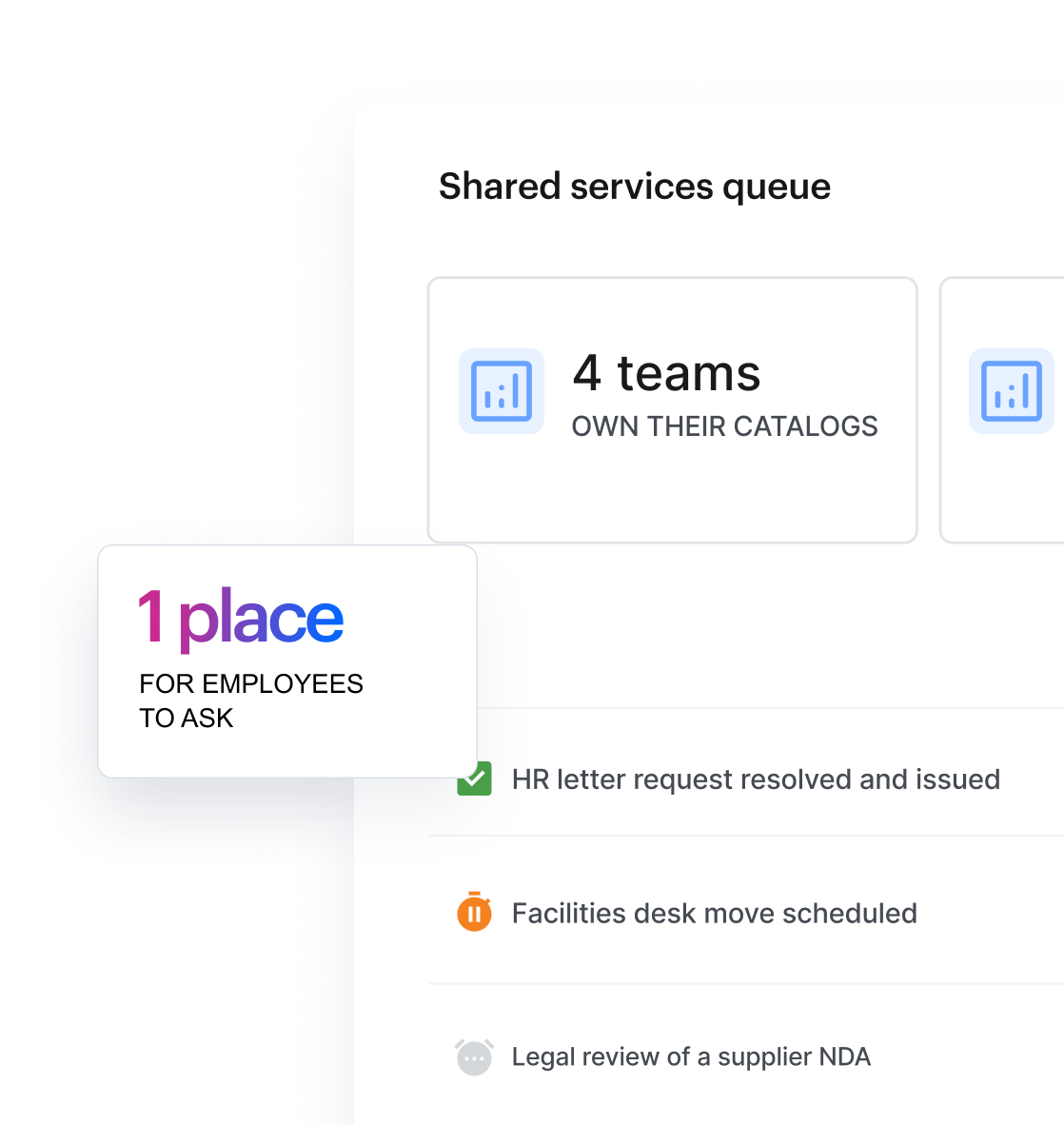Select the Shared services queue heading
Screen dimensions: 1064x1125
coord(635,187)
